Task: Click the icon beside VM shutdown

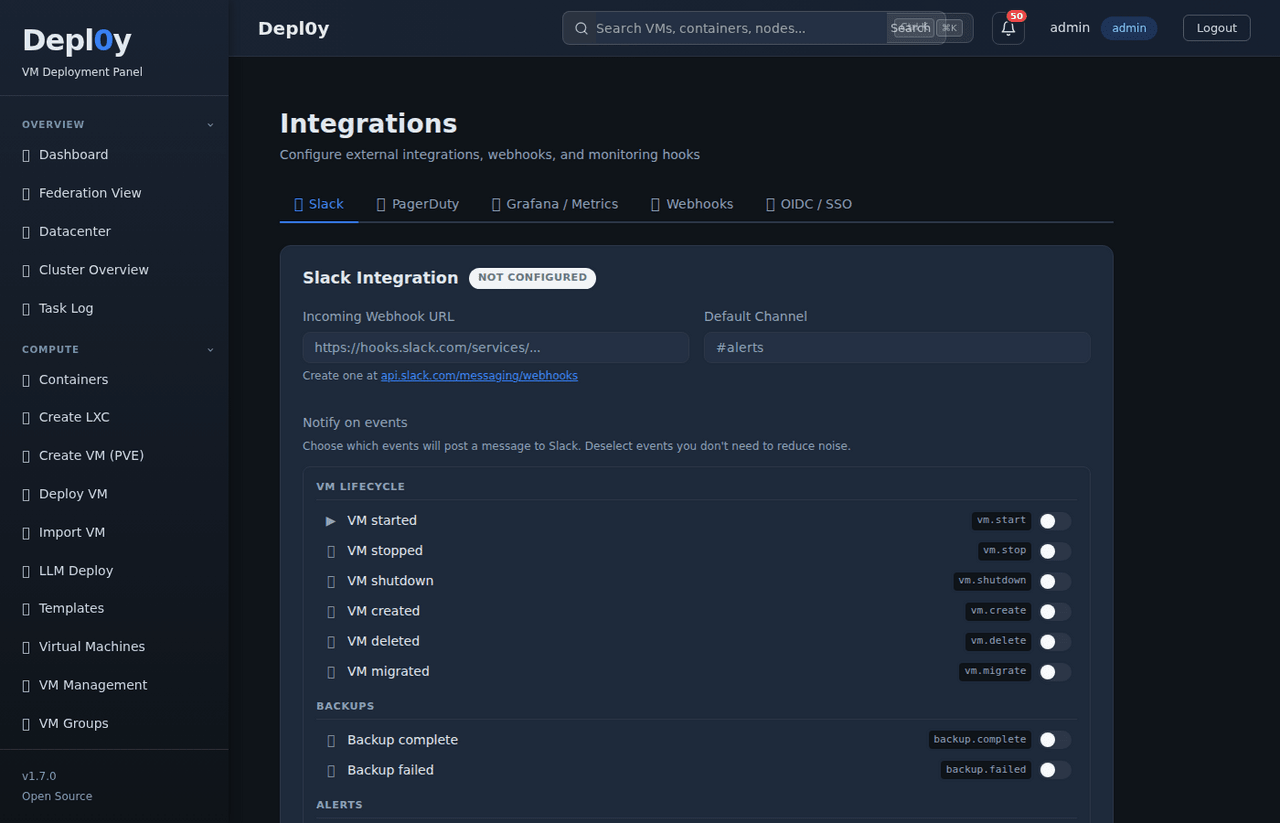Action: coord(331,581)
